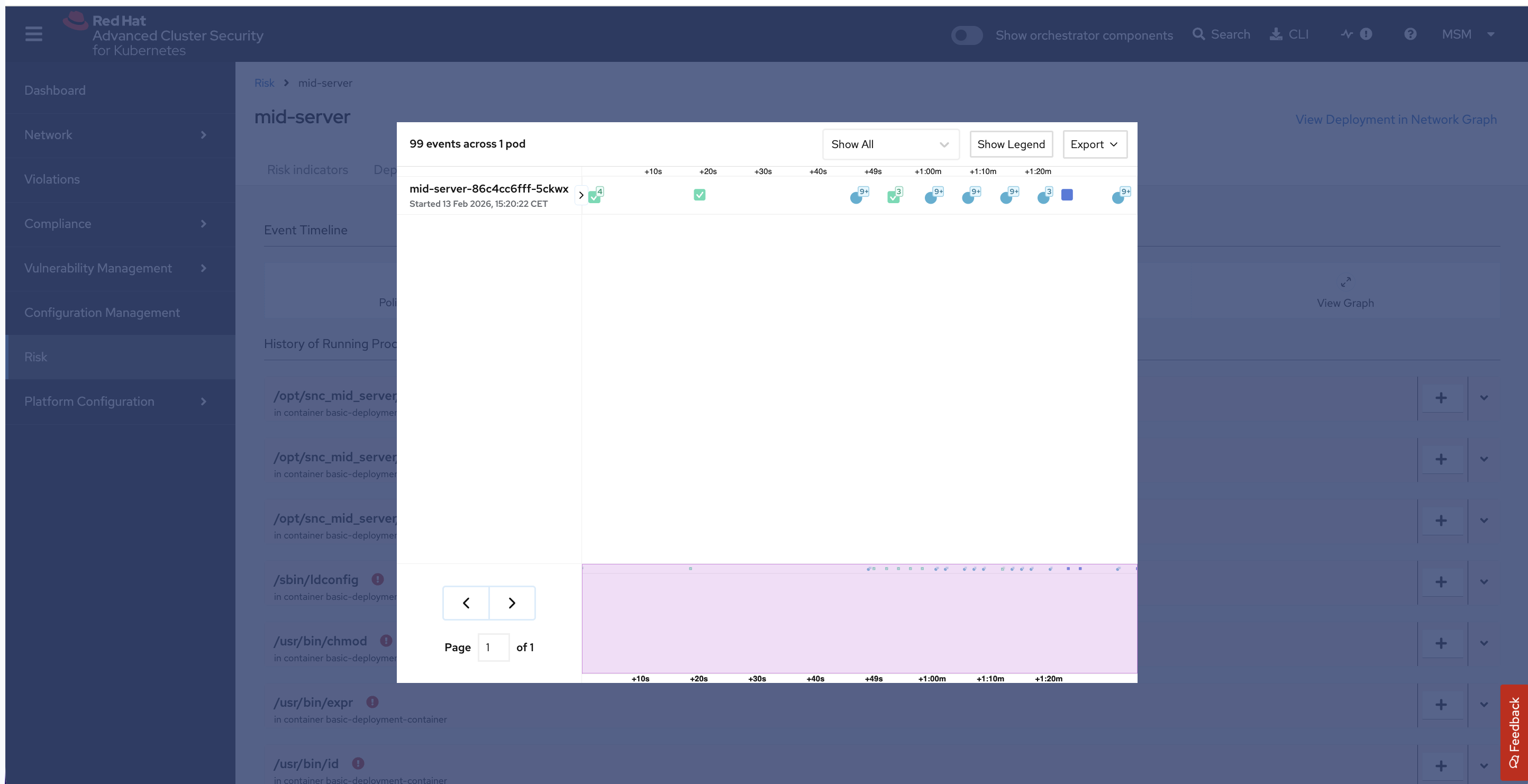Click the page number input field
The image size is (1528, 784).
[x=493, y=648]
